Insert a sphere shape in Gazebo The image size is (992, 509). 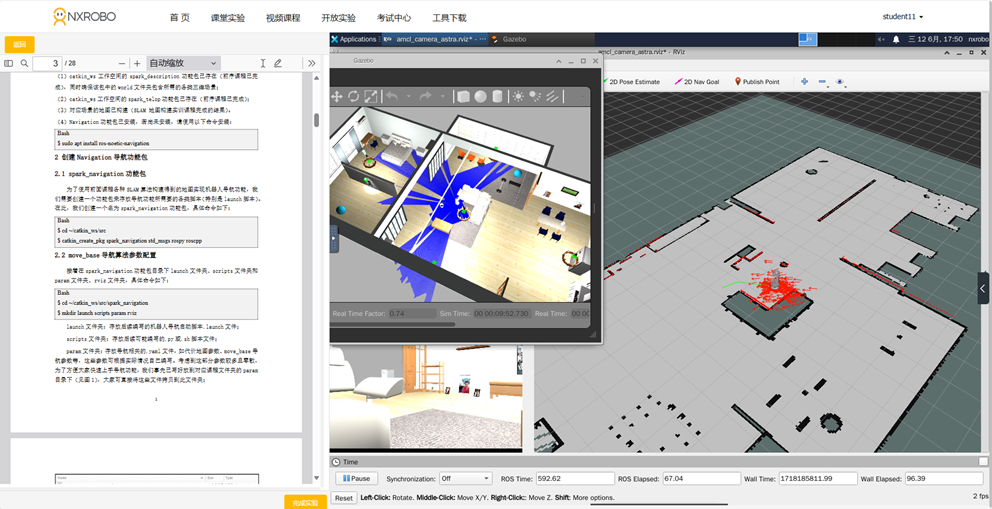coord(481,97)
